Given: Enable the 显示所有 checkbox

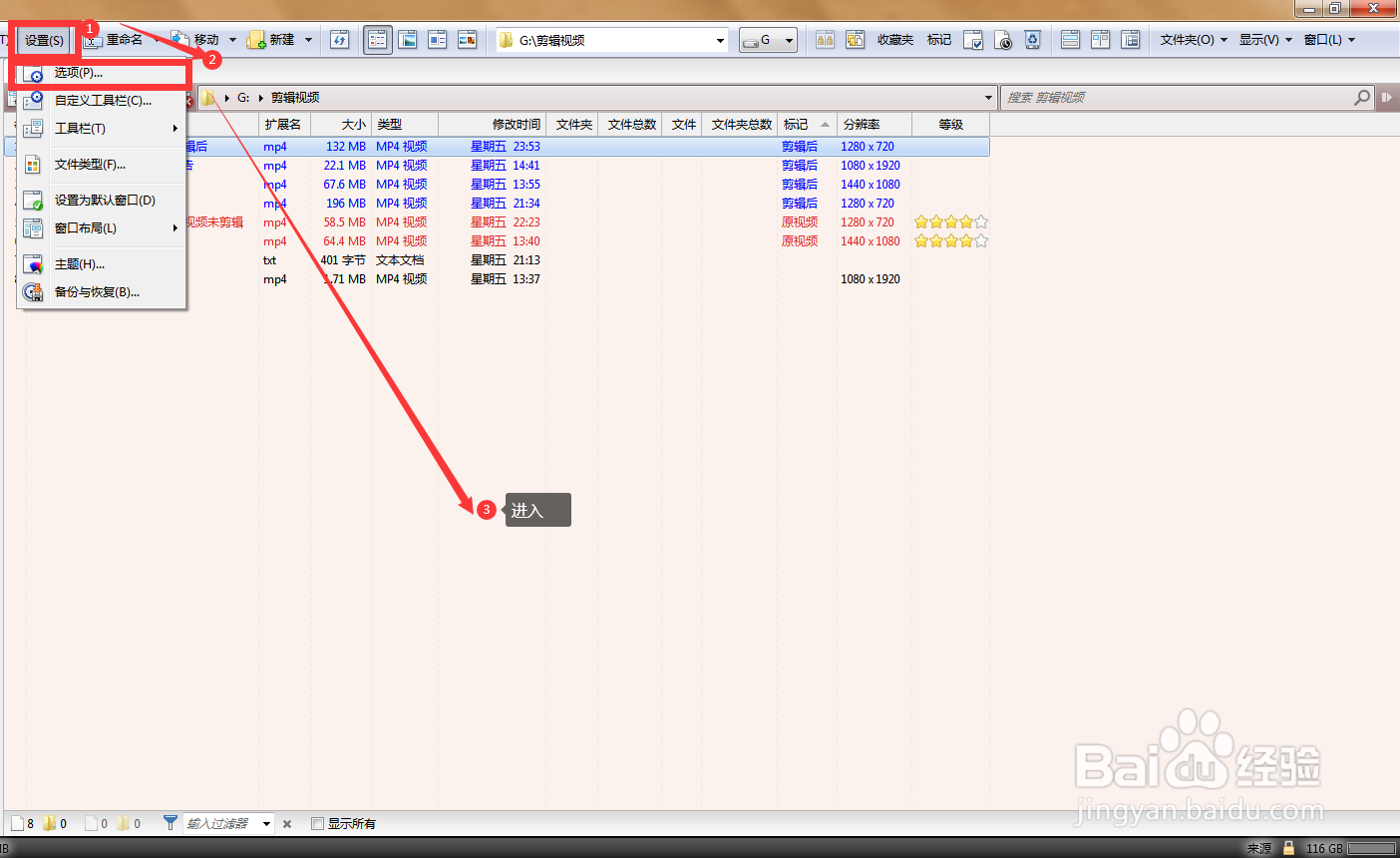Looking at the screenshot, I should click(318, 824).
